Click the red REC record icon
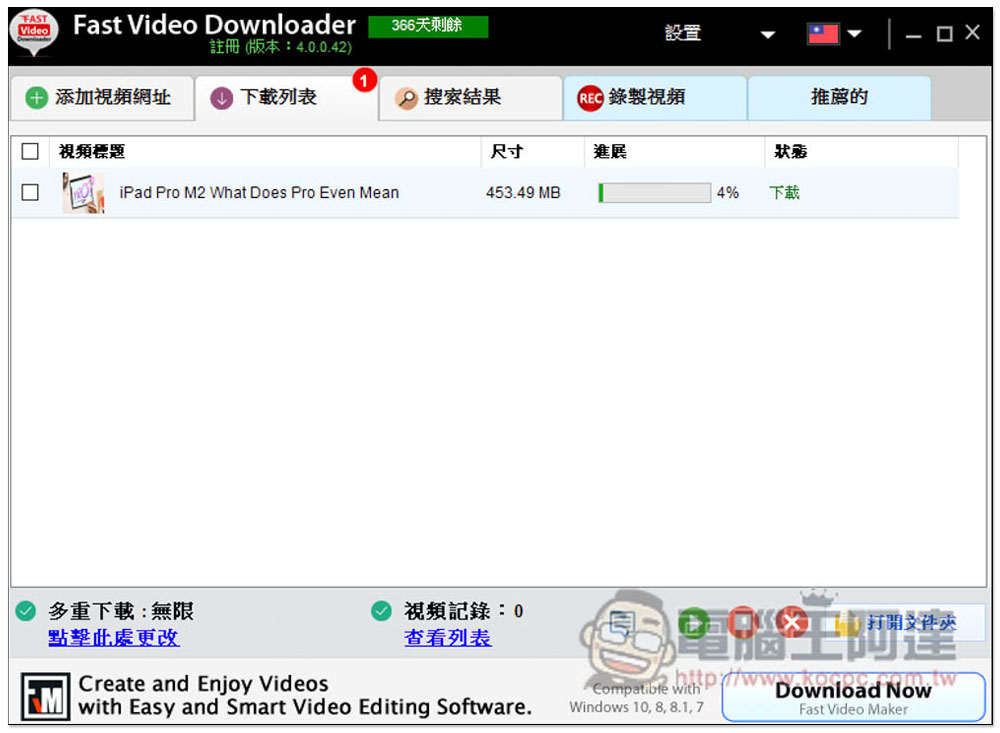Viewport: 1000px width, 733px height. [x=590, y=98]
